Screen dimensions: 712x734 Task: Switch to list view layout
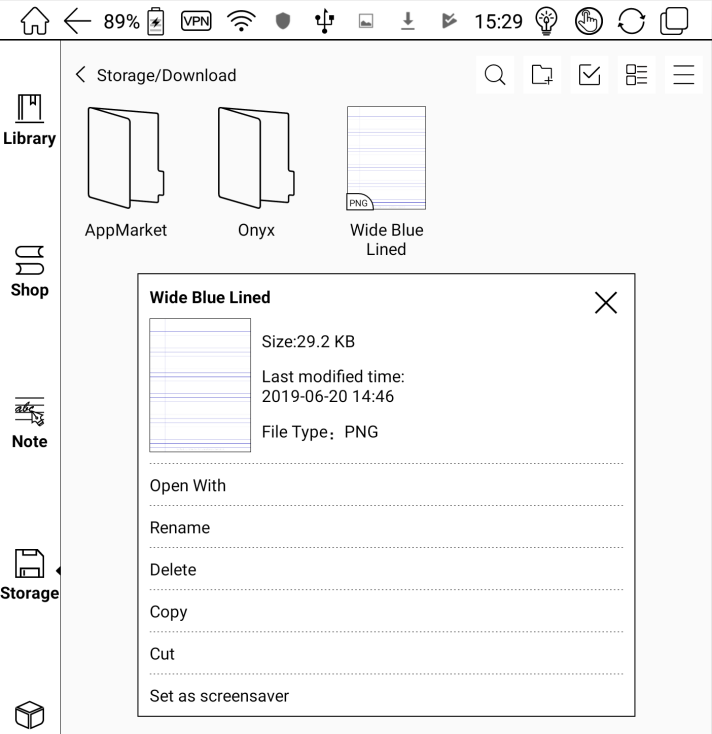point(636,75)
